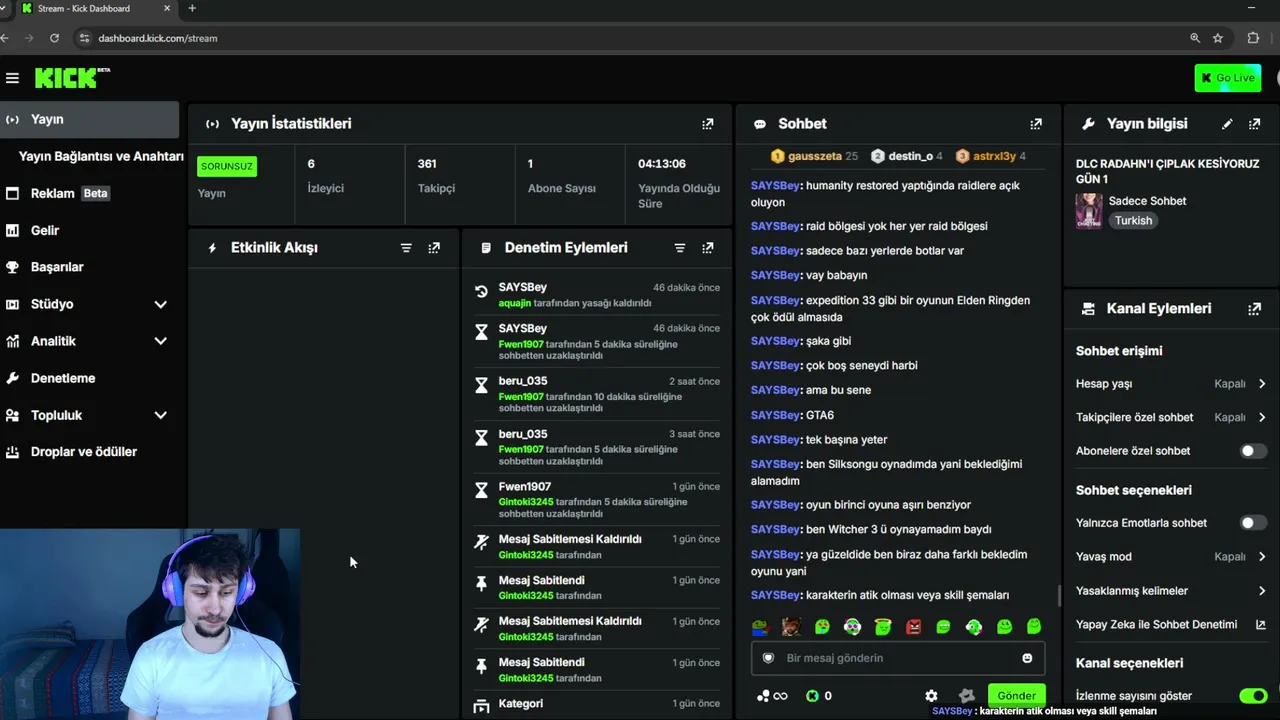Image resolution: width=1280 pixels, height=720 pixels.
Task: Reload the page in the browser
Action: [x=54, y=38]
